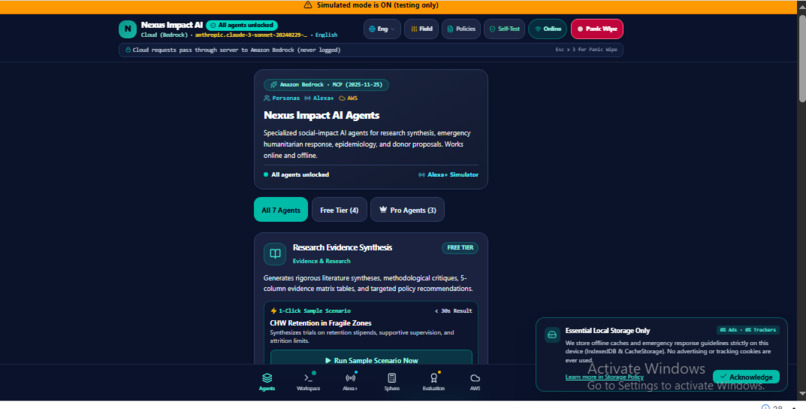Viewport: 806px width, 409px height.
Task: Click the red Panic Wipe button
Action: pos(597,29)
